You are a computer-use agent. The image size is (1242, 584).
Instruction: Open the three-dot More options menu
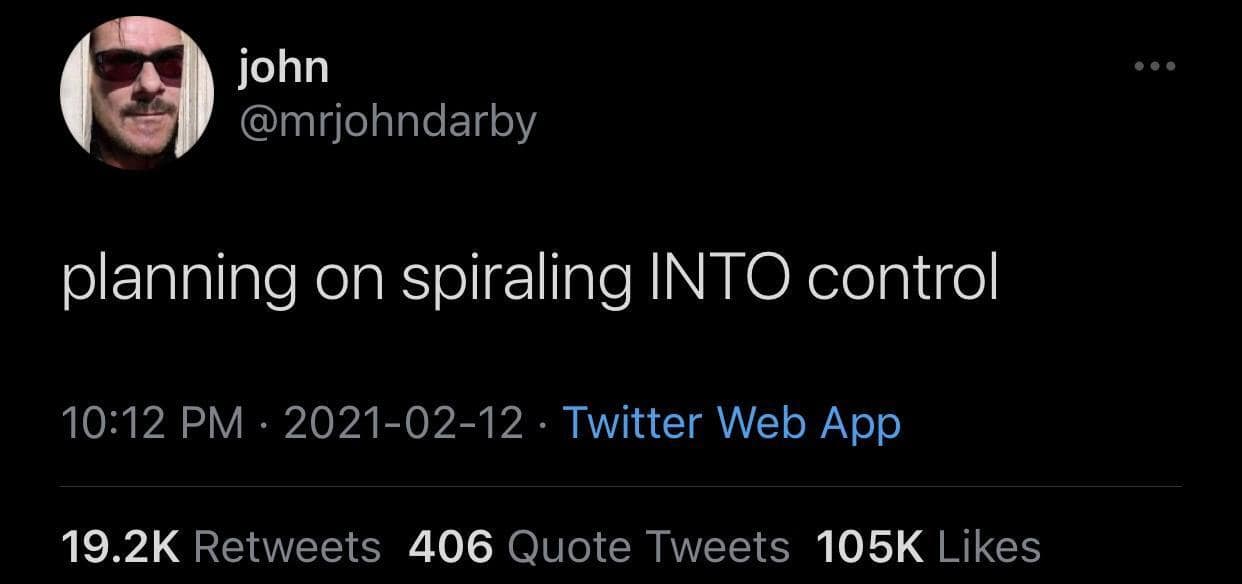coord(1156,67)
